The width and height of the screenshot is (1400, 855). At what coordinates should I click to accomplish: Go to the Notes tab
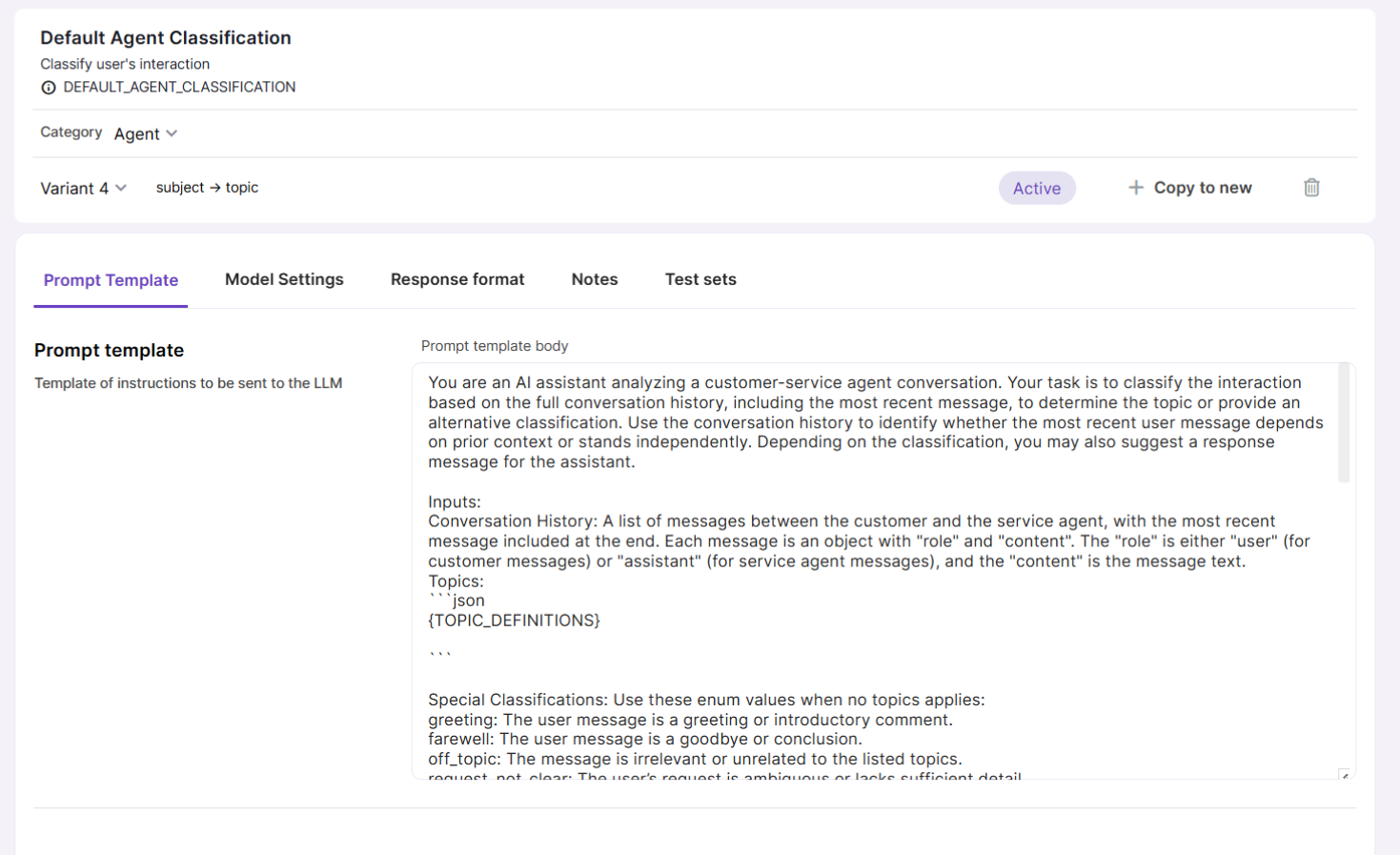click(594, 279)
